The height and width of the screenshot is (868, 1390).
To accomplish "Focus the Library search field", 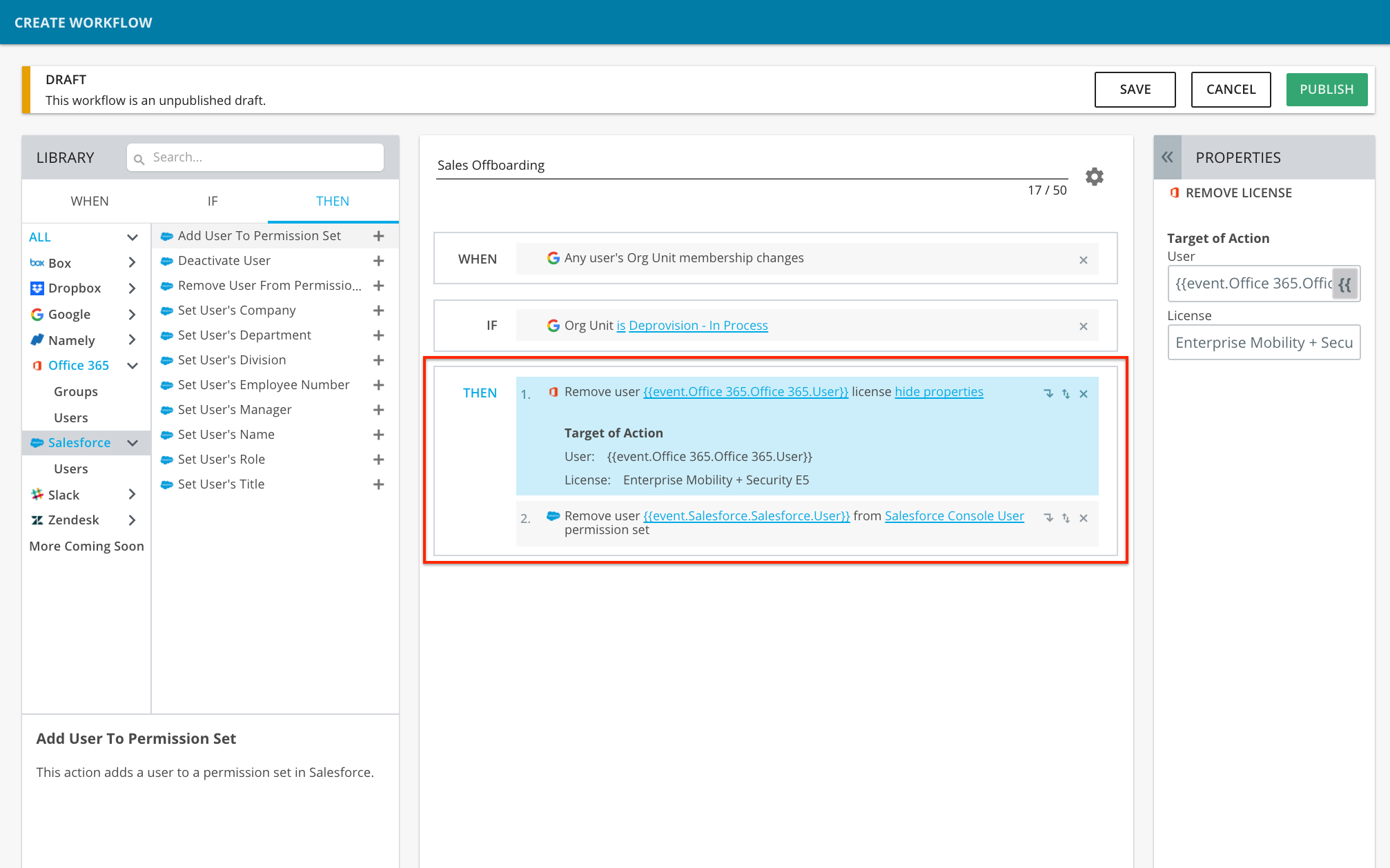I will (x=255, y=157).
